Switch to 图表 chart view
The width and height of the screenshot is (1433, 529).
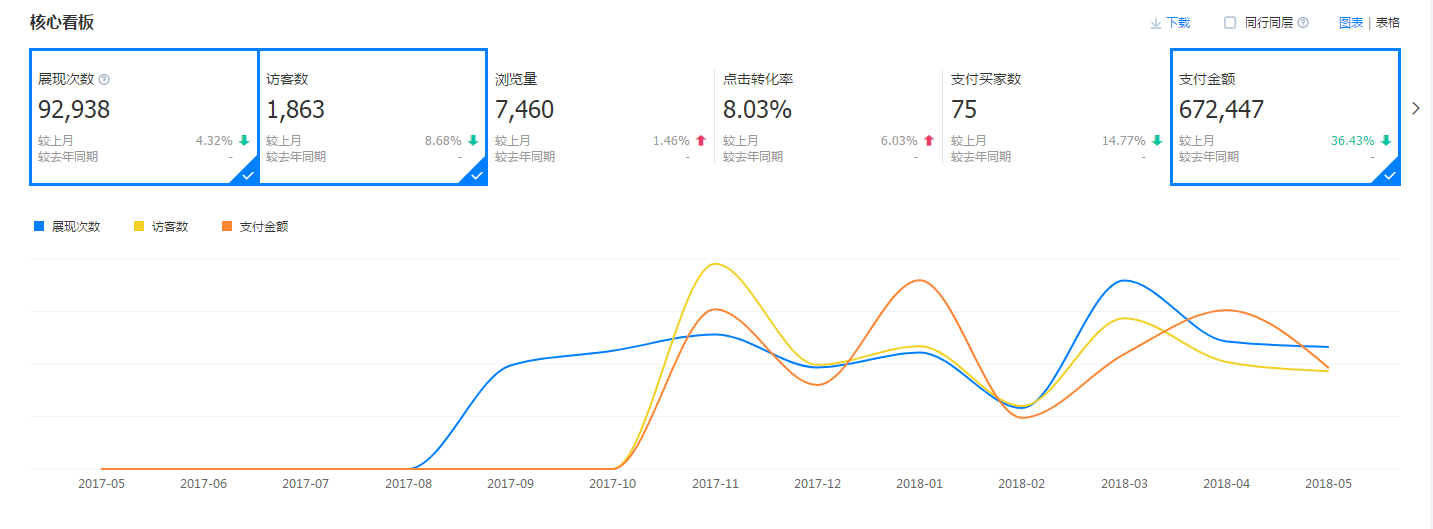[1351, 23]
